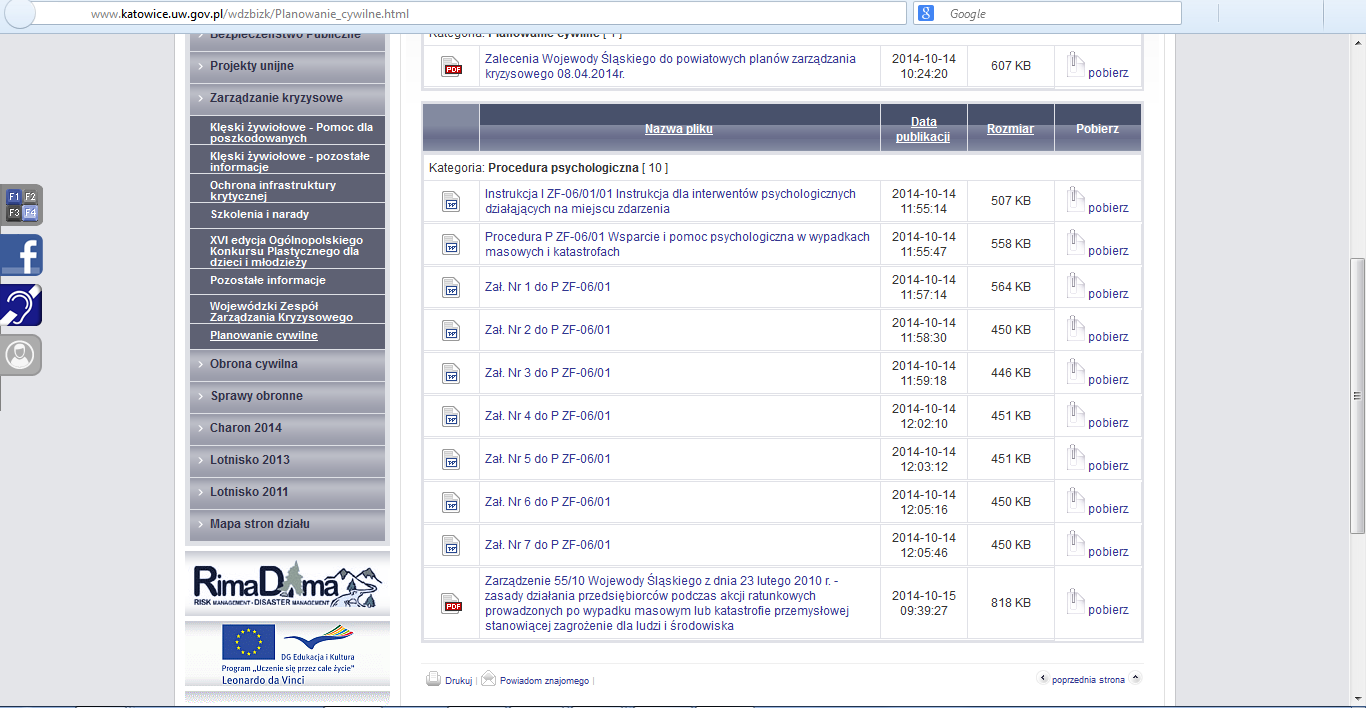This screenshot has height=708, width=1366.
Task: Sort table by Rozmiar column
Action: coord(1010,129)
